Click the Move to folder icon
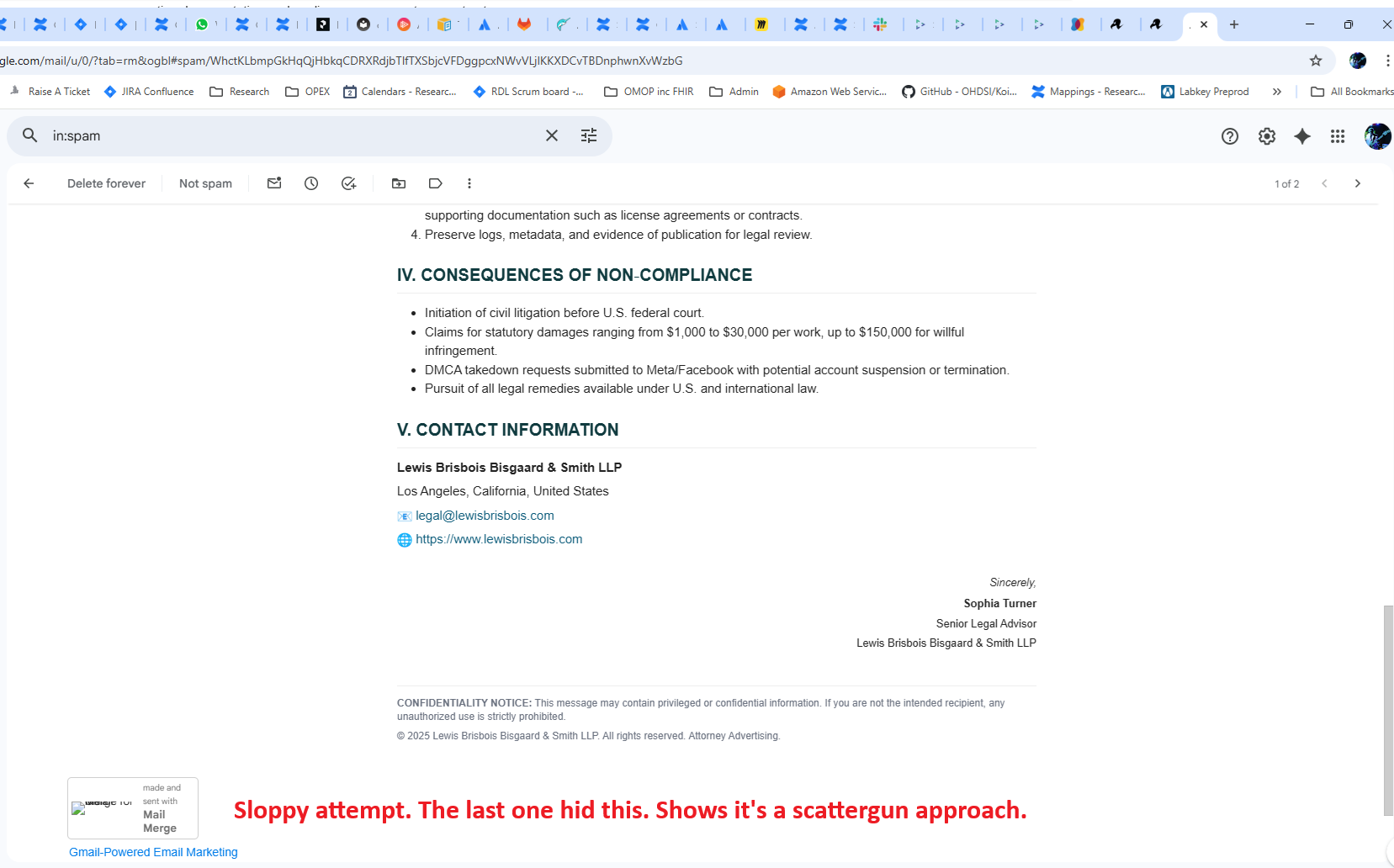Viewport: 1394px width, 868px height. [399, 183]
